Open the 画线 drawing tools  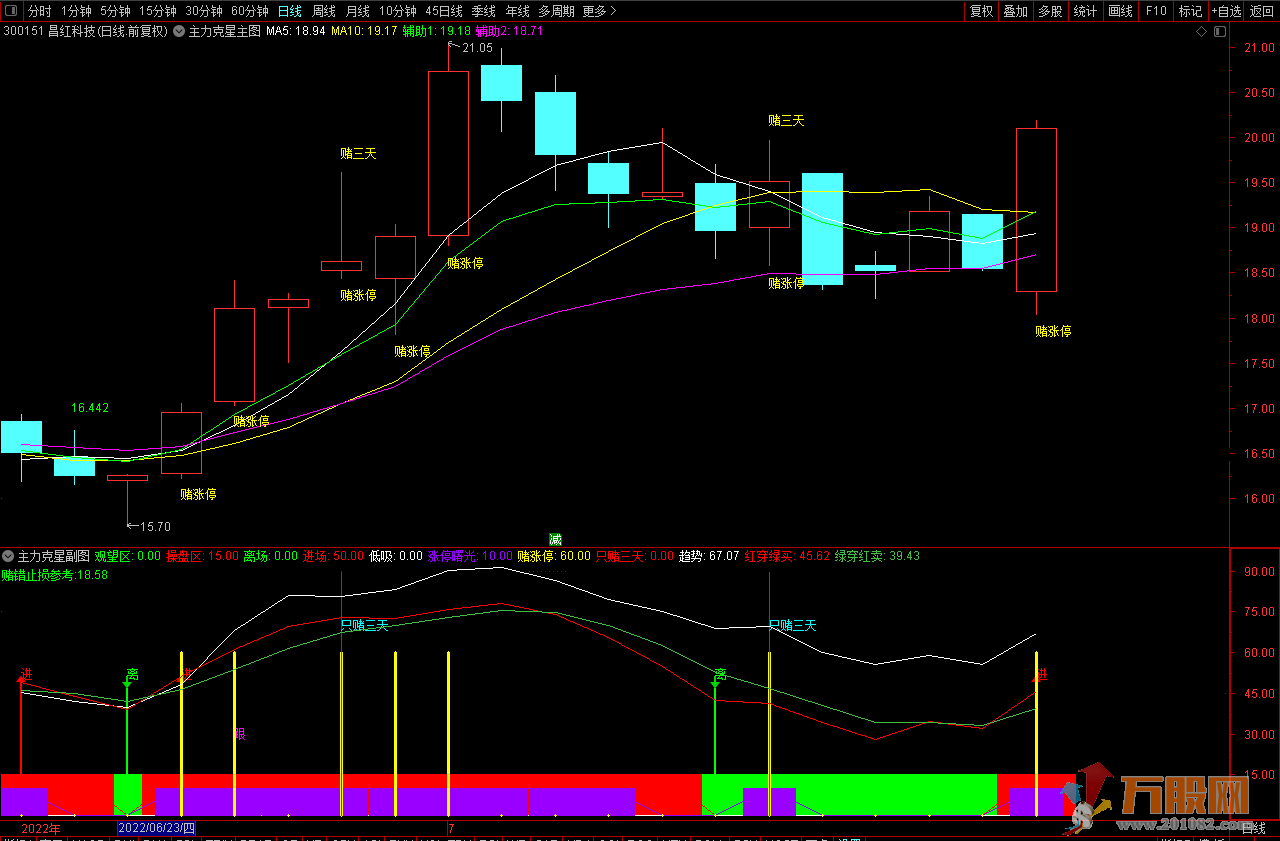[x=1120, y=11]
